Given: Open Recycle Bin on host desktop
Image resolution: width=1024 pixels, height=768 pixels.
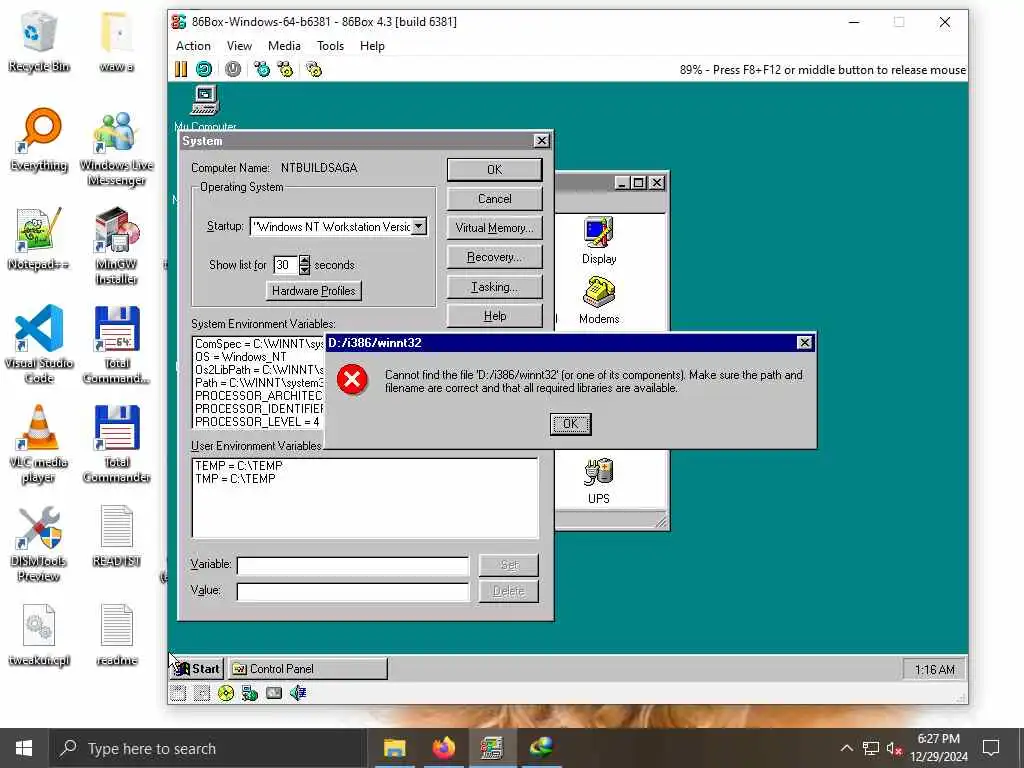Looking at the screenshot, I should click(x=39, y=42).
